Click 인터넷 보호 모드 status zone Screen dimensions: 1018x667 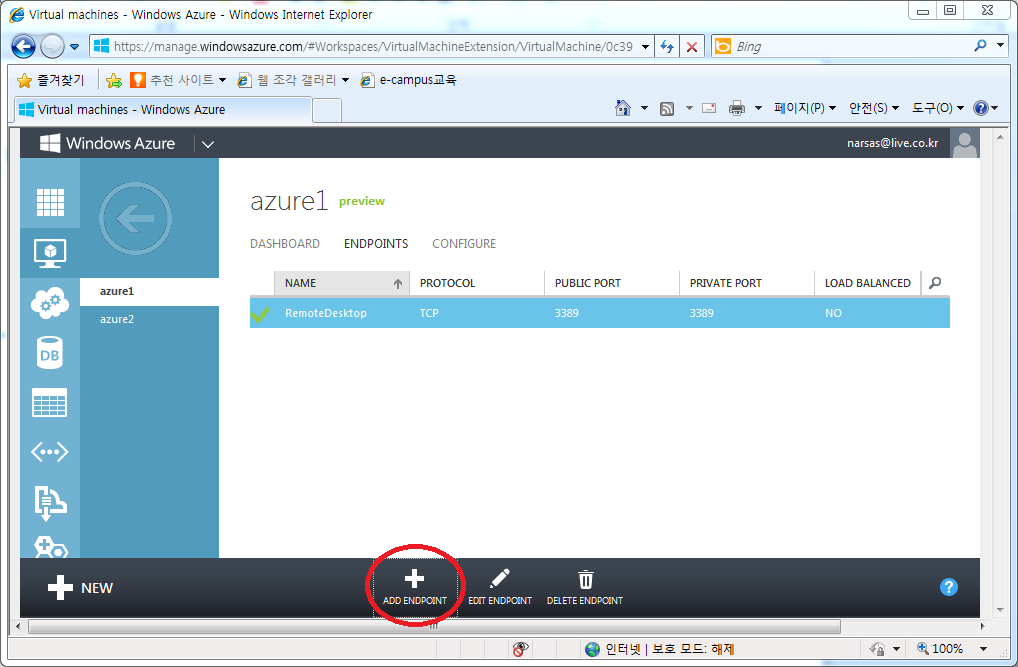pyautogui.click(x=659, y=649)
